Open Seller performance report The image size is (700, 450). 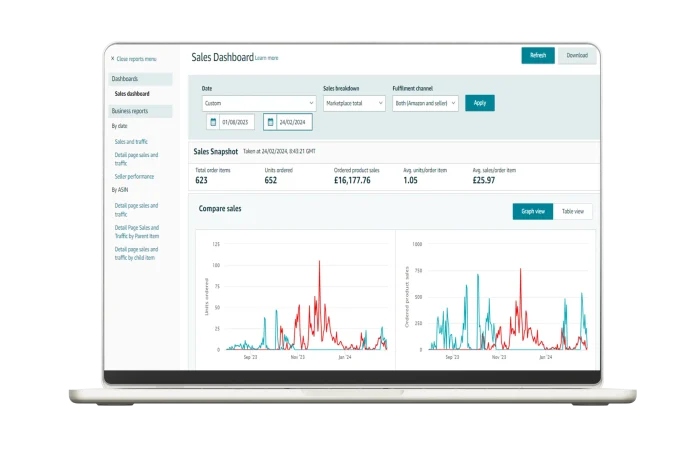tap(134, 176)
